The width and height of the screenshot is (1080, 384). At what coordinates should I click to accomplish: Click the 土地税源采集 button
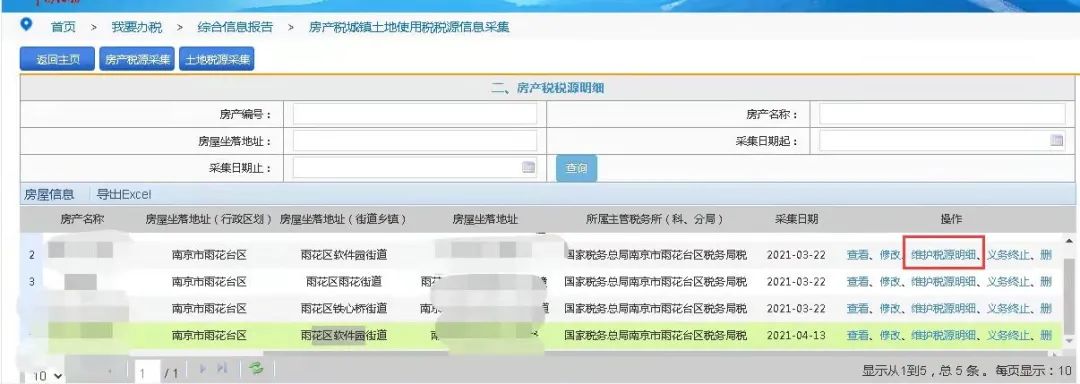(x=217, y=59)
